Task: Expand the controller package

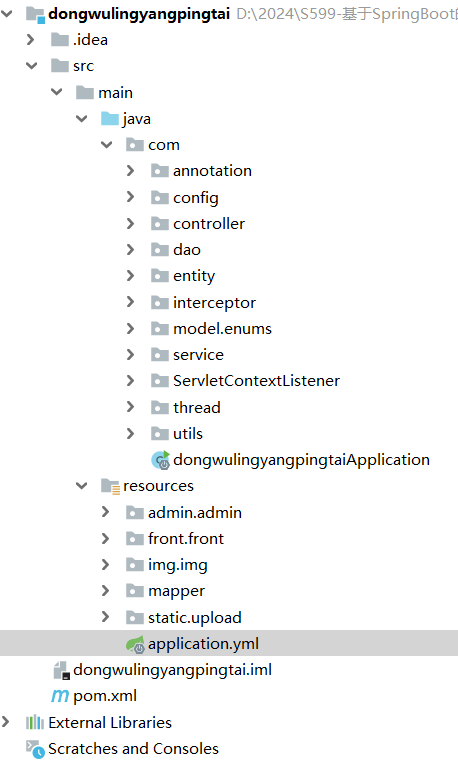Action: [x=130, y=224]
